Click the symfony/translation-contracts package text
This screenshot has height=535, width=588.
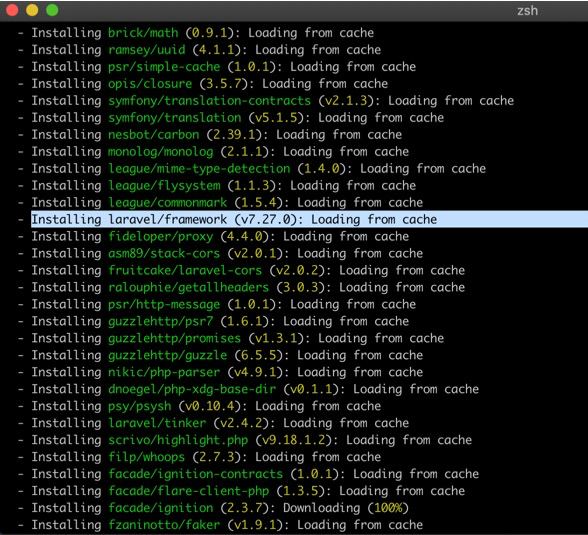pos(209,101)
